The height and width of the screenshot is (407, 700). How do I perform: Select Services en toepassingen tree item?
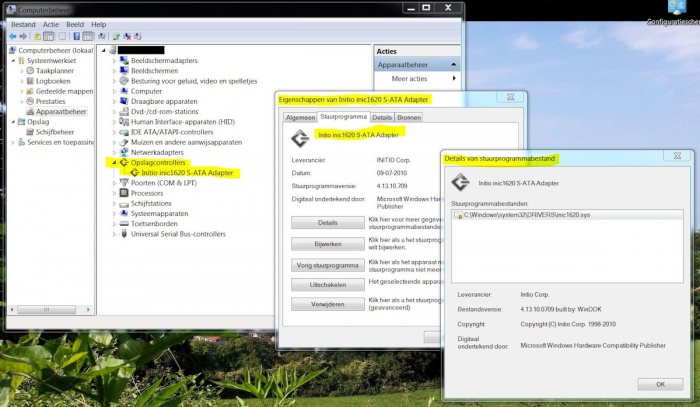pyautogui.click(x=61, y=142)
